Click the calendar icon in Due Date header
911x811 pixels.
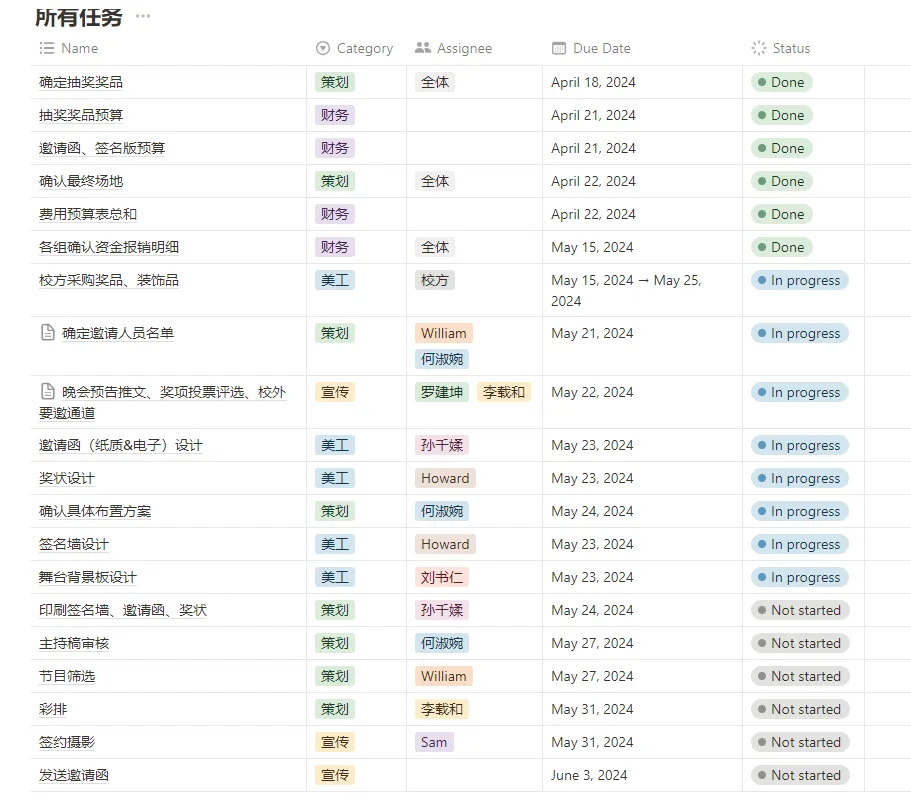[x=559, y=48]
